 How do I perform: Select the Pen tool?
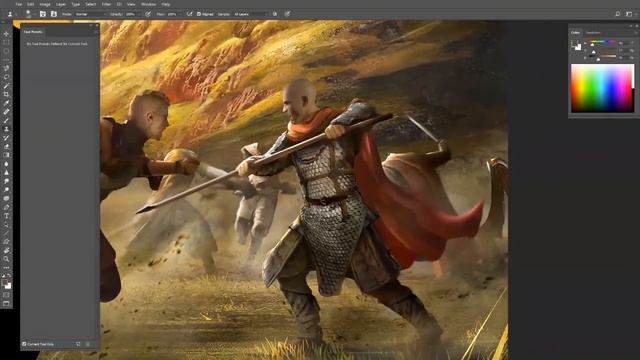point(6,207)
